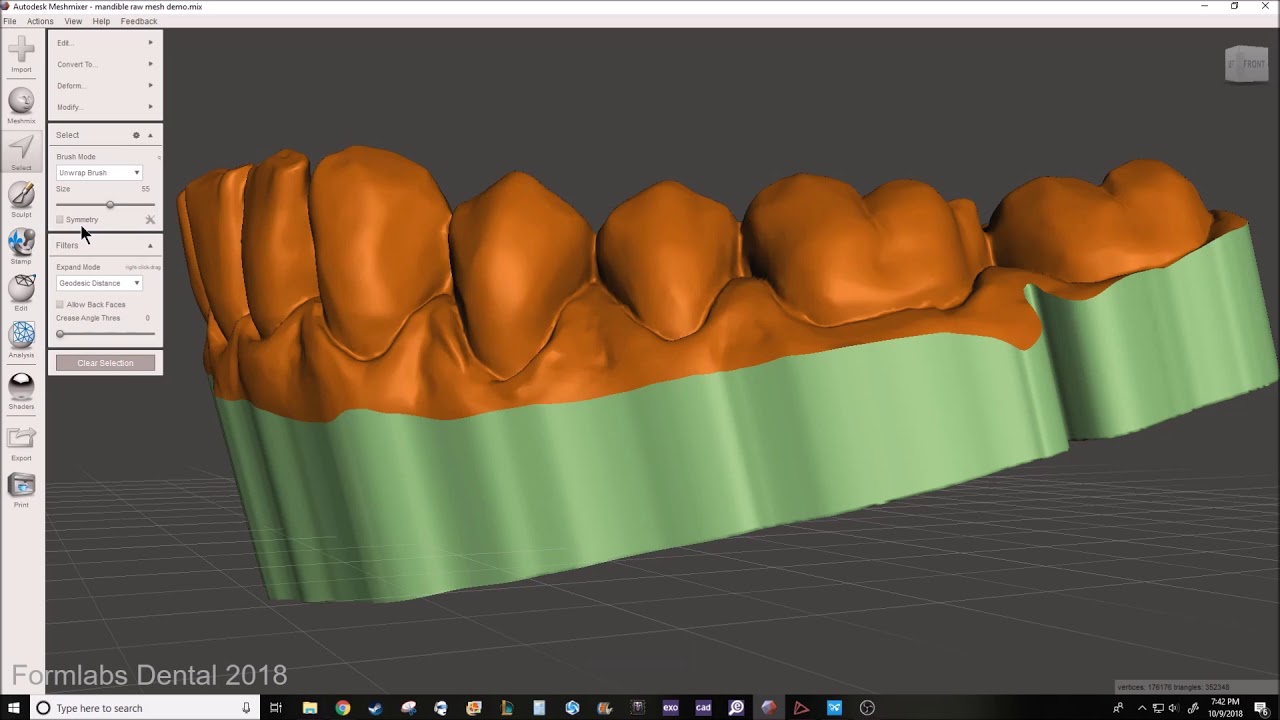Click the volume icon in system tray
This screenshot has width=1280, height=720.
[x=1173, y=708]
